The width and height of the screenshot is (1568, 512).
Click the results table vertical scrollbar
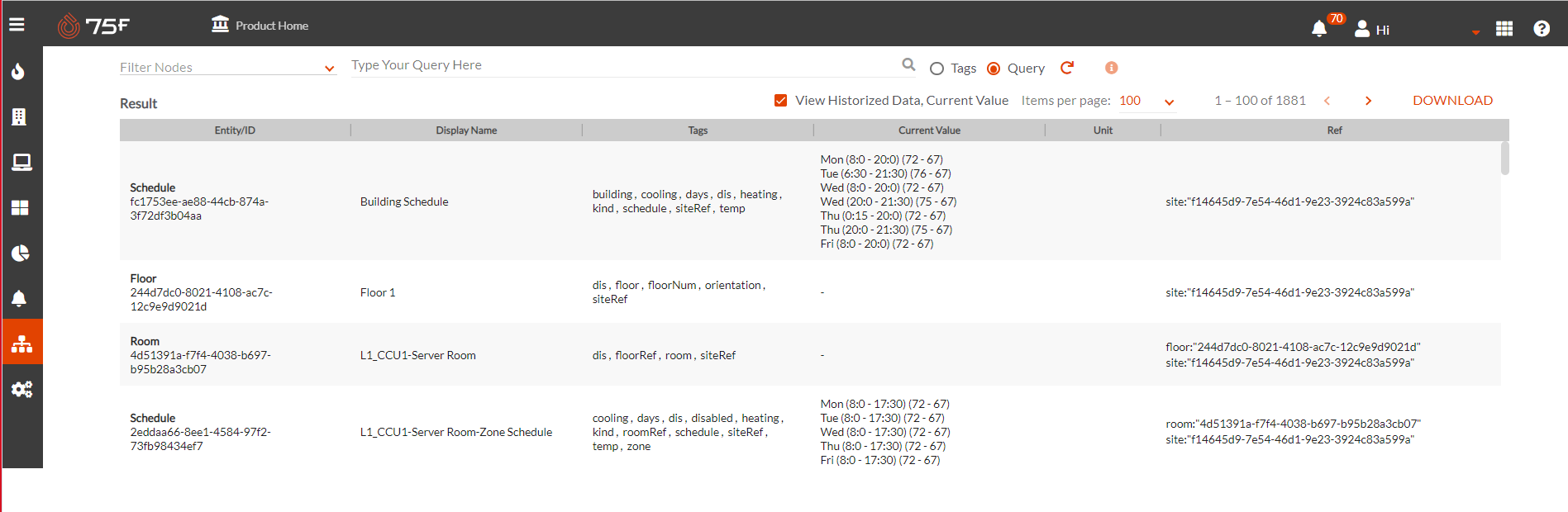(1504, 159)
